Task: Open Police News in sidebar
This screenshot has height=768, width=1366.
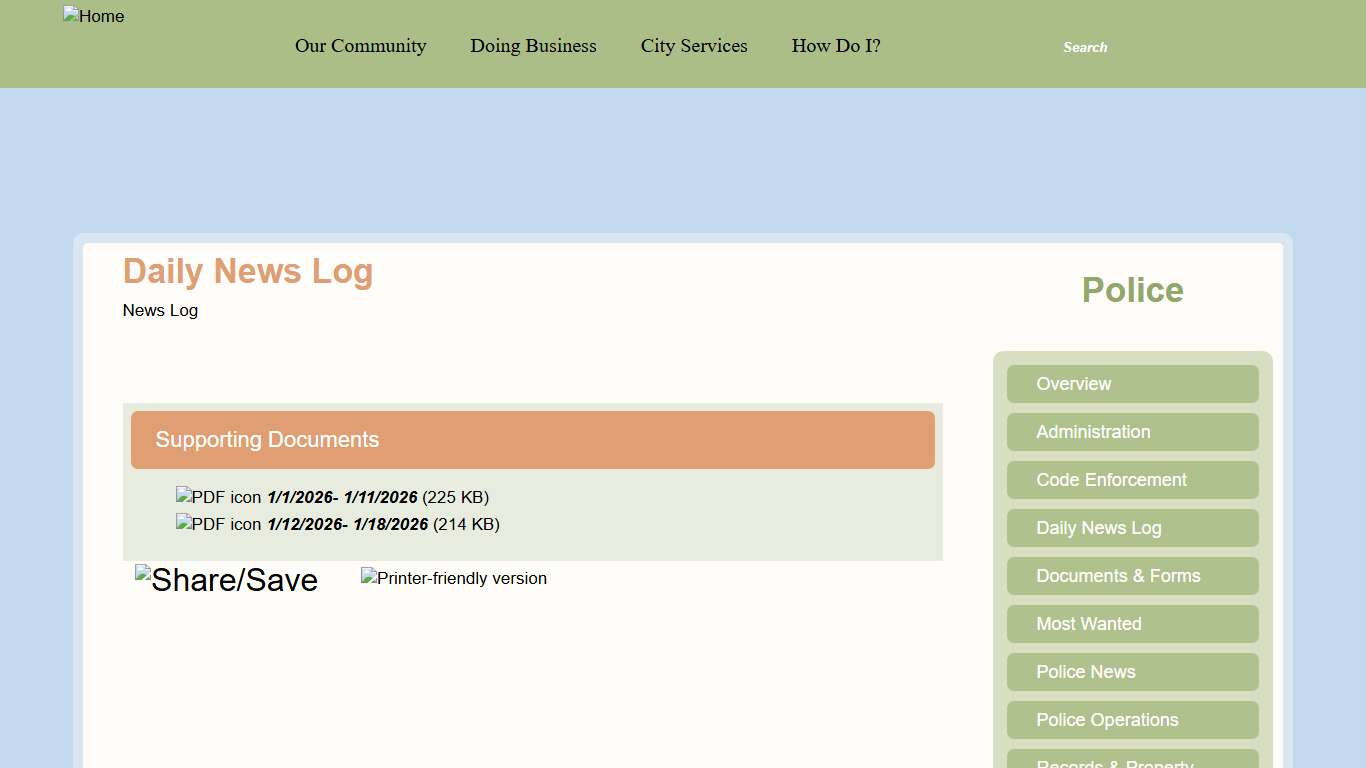Action: [1132, 672]
